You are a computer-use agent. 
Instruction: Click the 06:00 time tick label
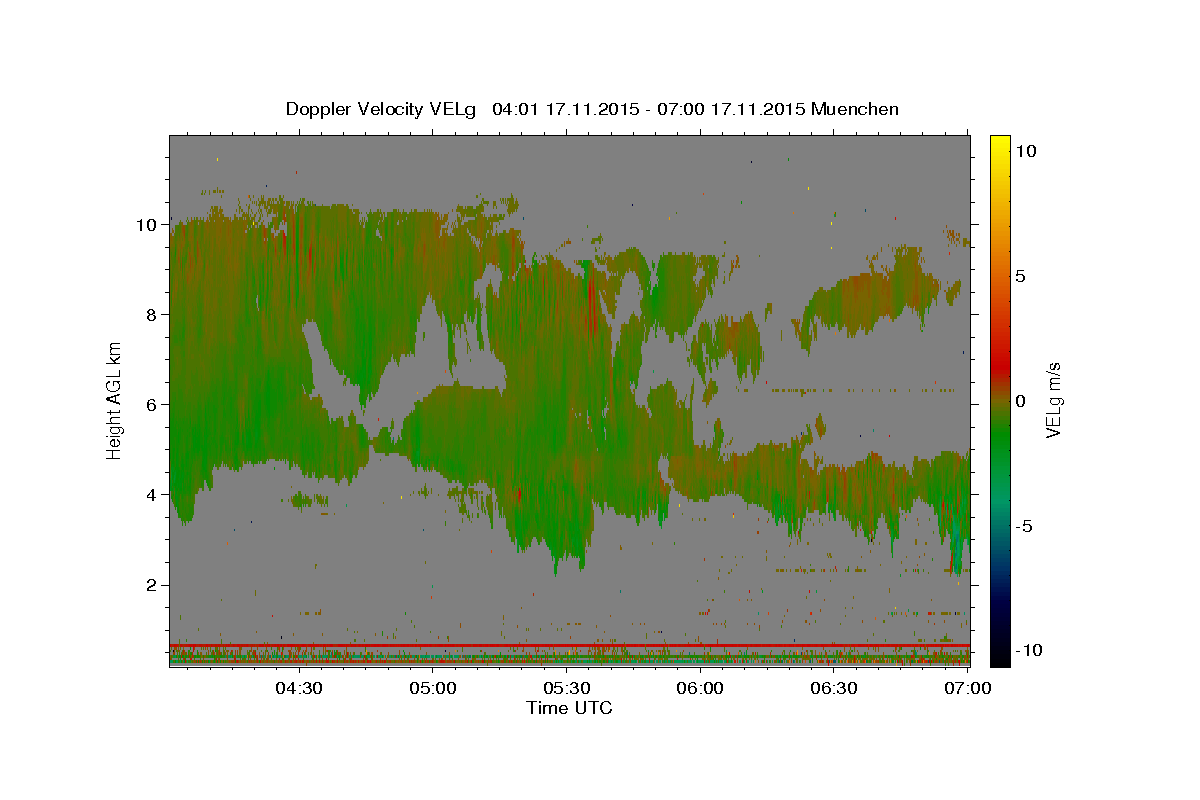click(x=700, y=688)
